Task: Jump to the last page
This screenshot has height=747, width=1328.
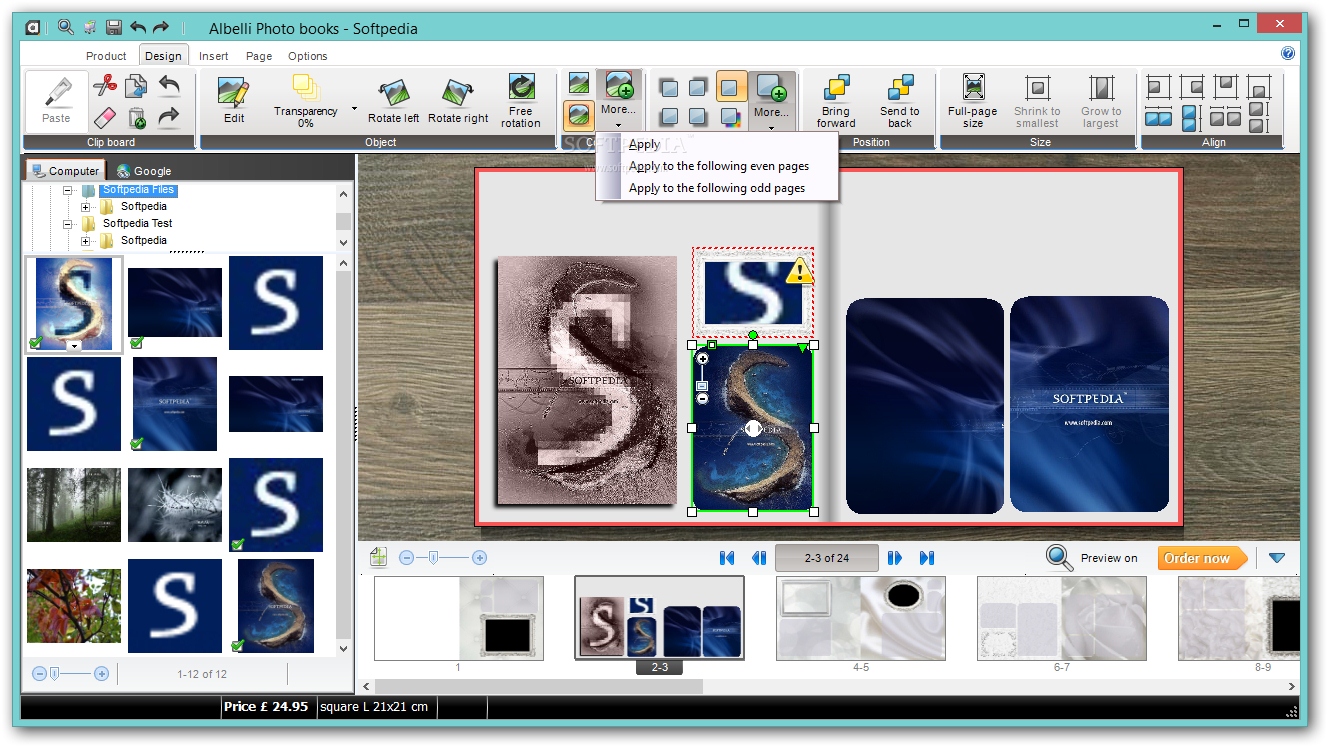Action: pos(927,558)
